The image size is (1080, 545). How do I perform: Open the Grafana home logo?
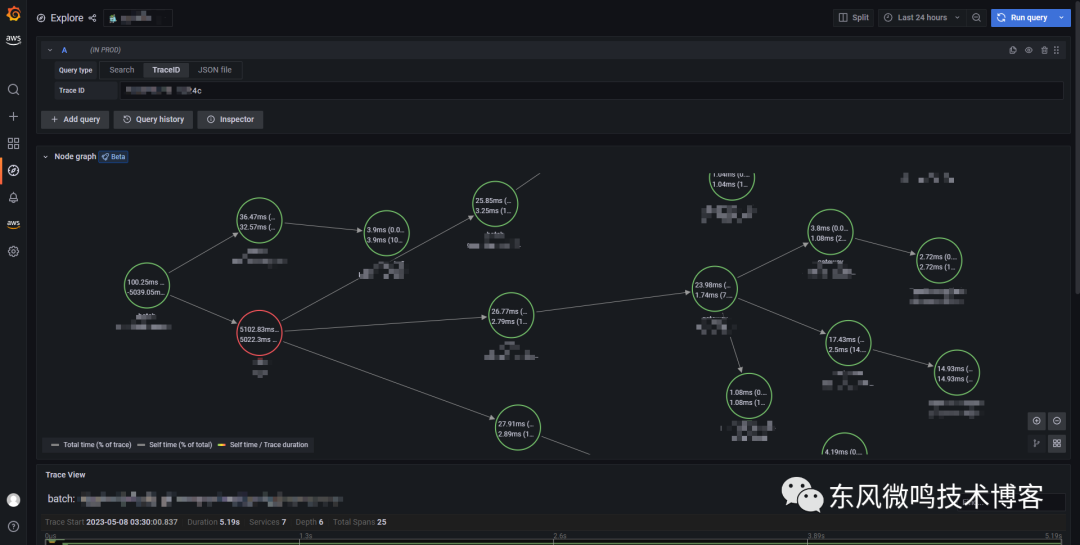[13, 13]
